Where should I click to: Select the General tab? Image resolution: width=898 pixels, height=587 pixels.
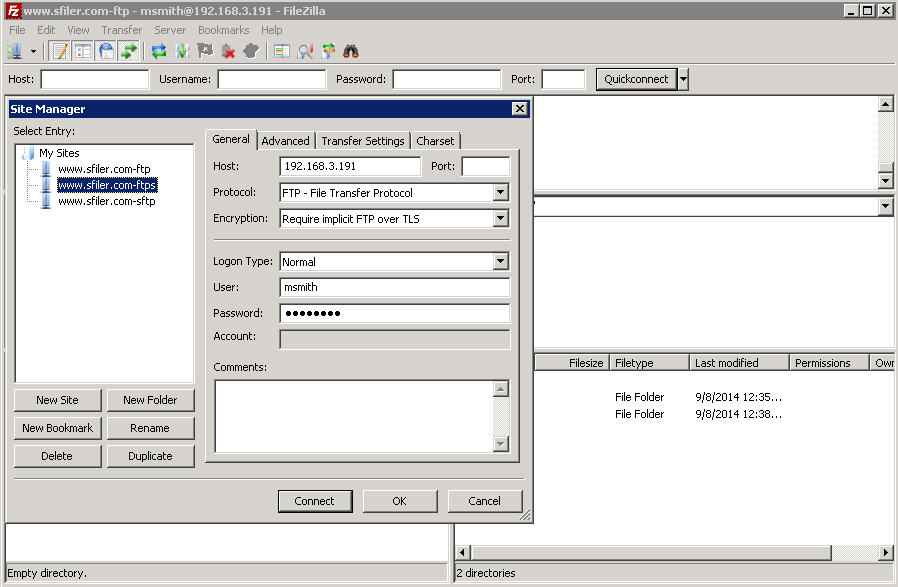pos(231,139)
